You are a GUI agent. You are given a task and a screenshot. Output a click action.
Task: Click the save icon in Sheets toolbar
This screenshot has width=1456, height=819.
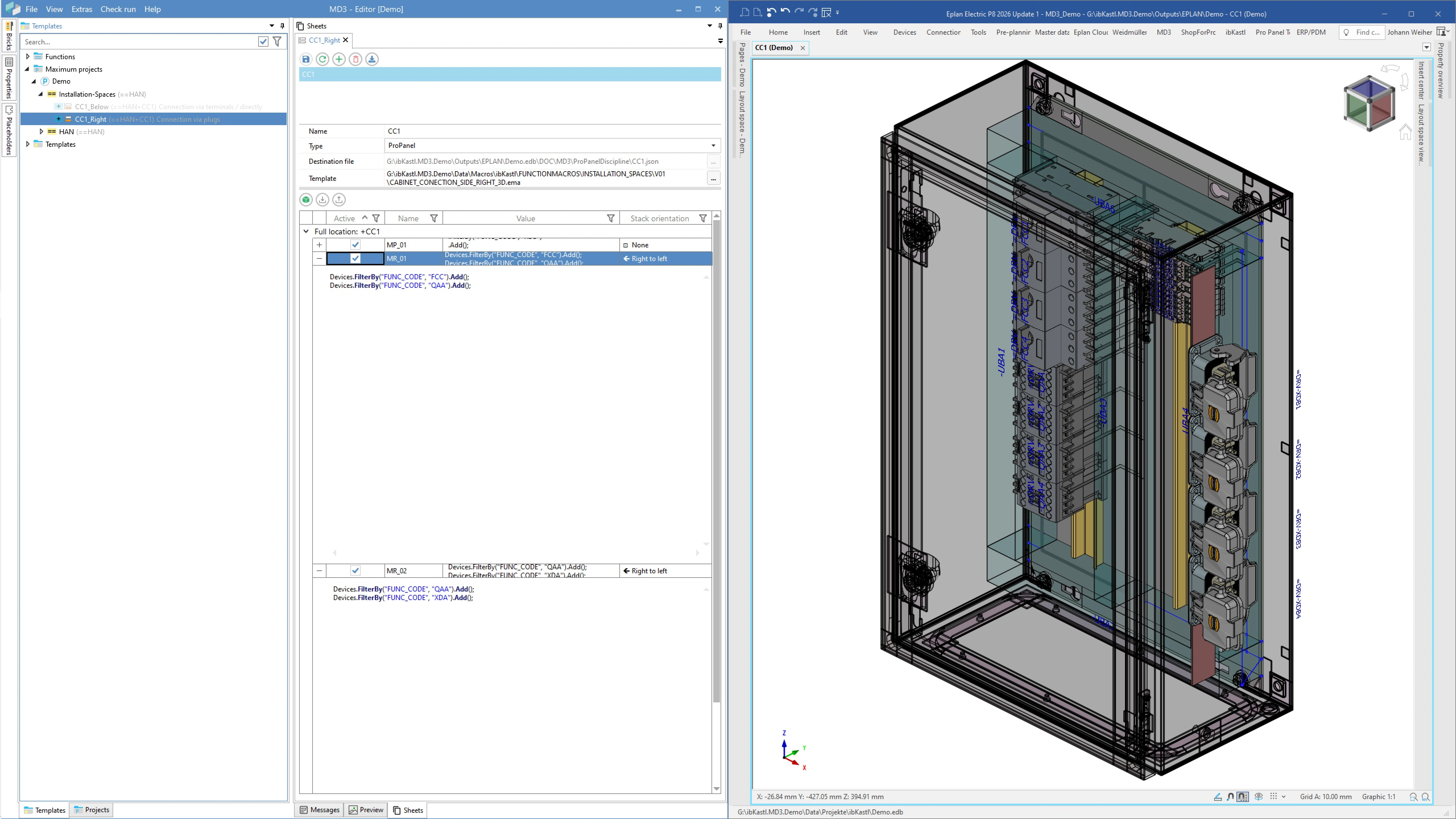306,59
